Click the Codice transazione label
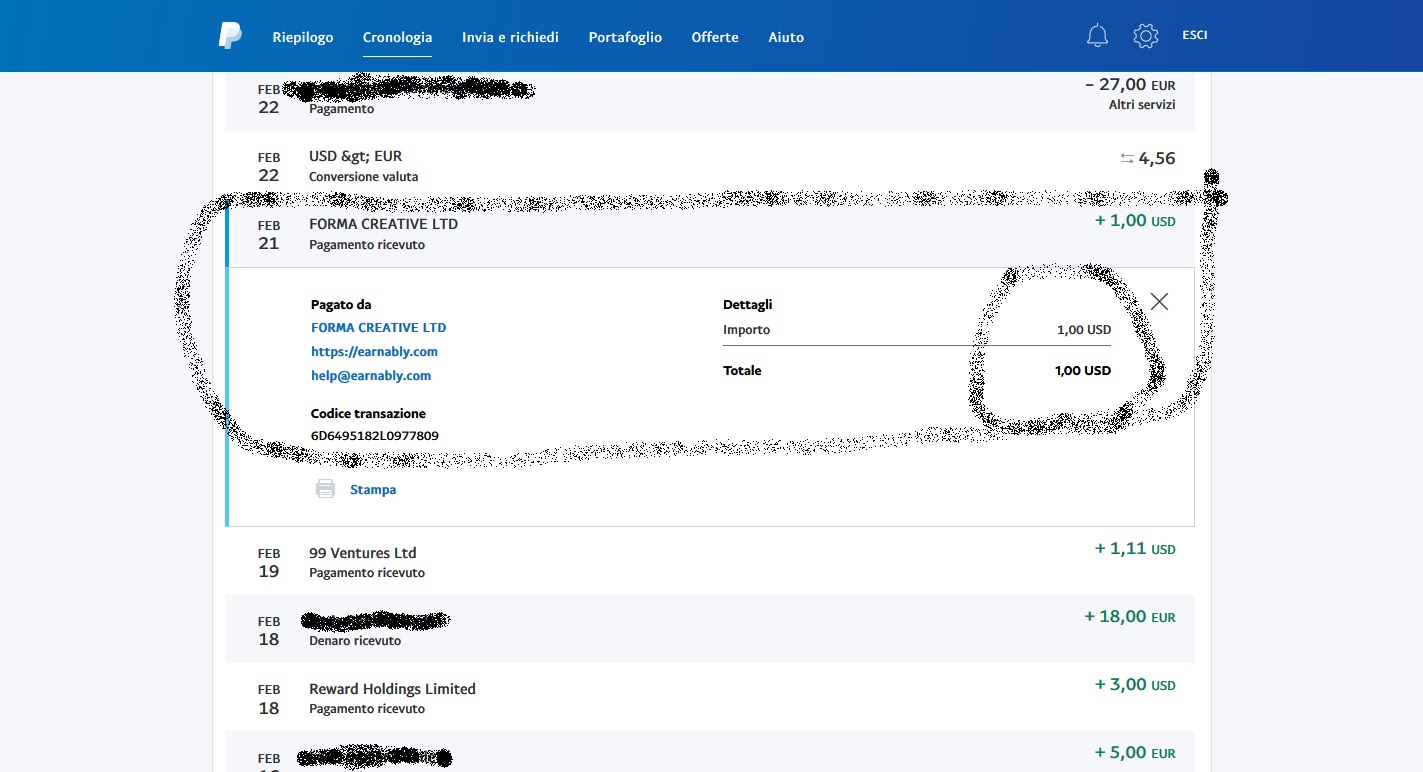This screenshot has width=1423, height=772. click(368, 414)
